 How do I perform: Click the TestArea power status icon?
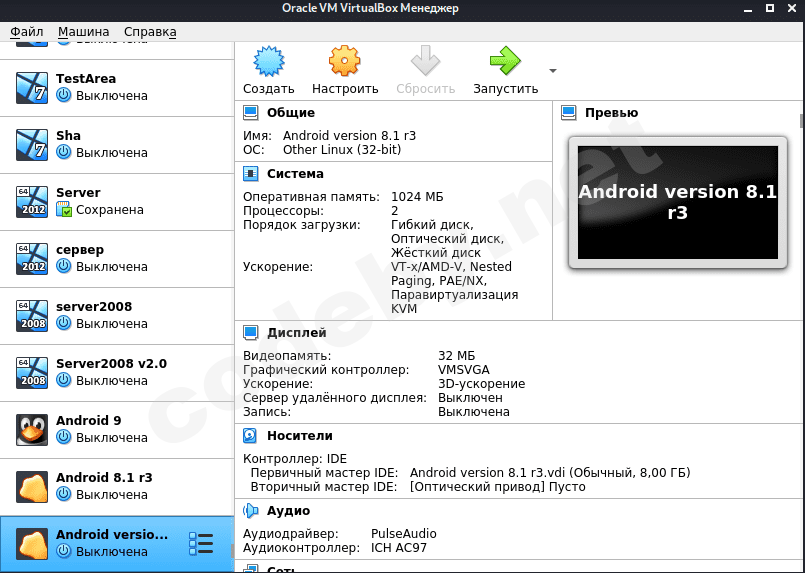point(64,95)
